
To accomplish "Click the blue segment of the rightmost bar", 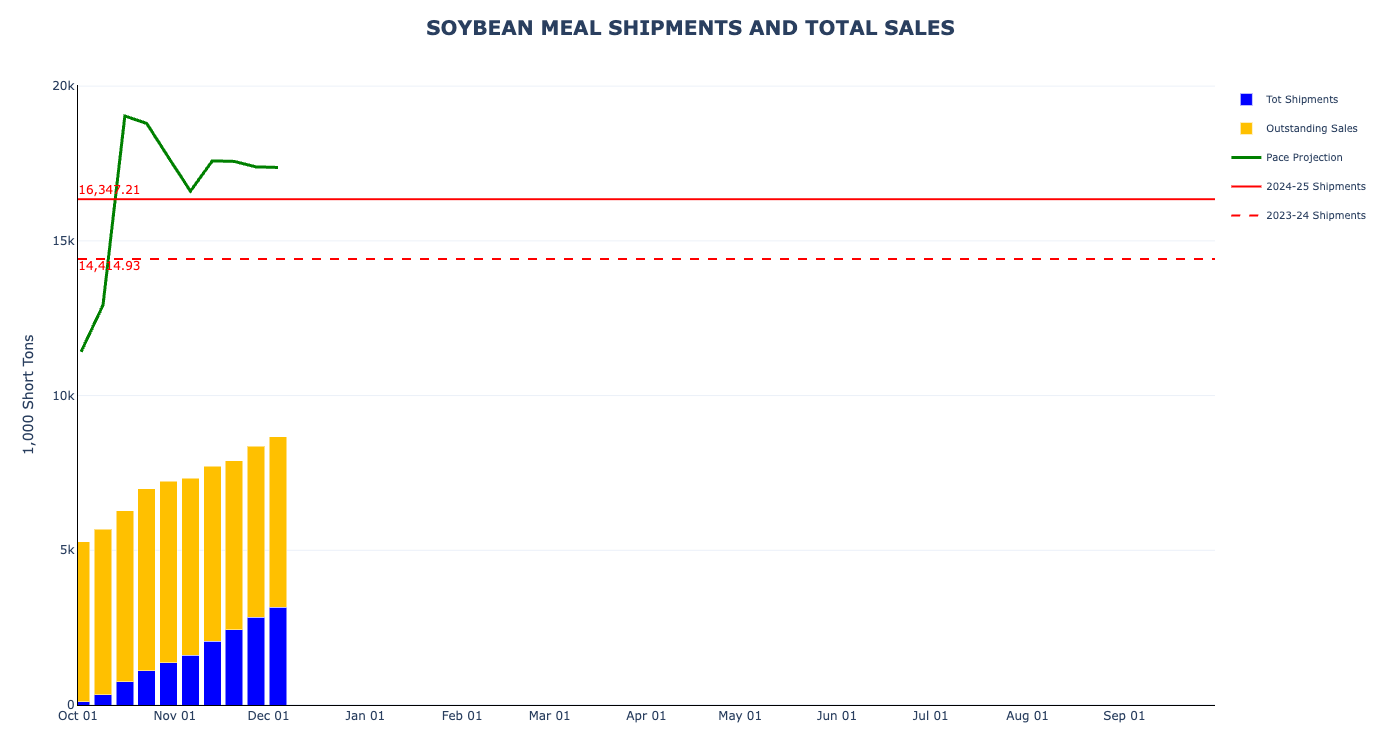I will pyautogui.click(x=278, y=656).
